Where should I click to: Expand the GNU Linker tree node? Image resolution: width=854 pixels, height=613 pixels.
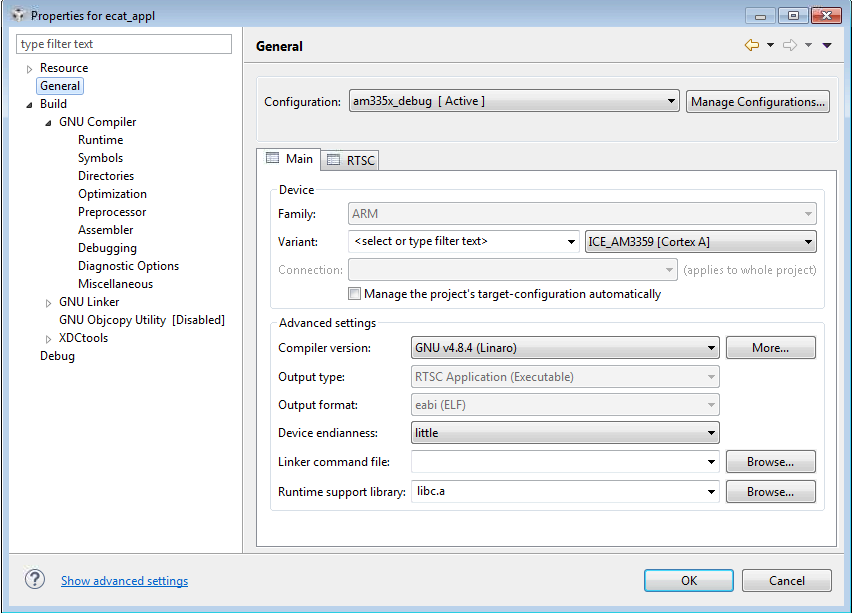pyautogui.click(x=49, y=302)
